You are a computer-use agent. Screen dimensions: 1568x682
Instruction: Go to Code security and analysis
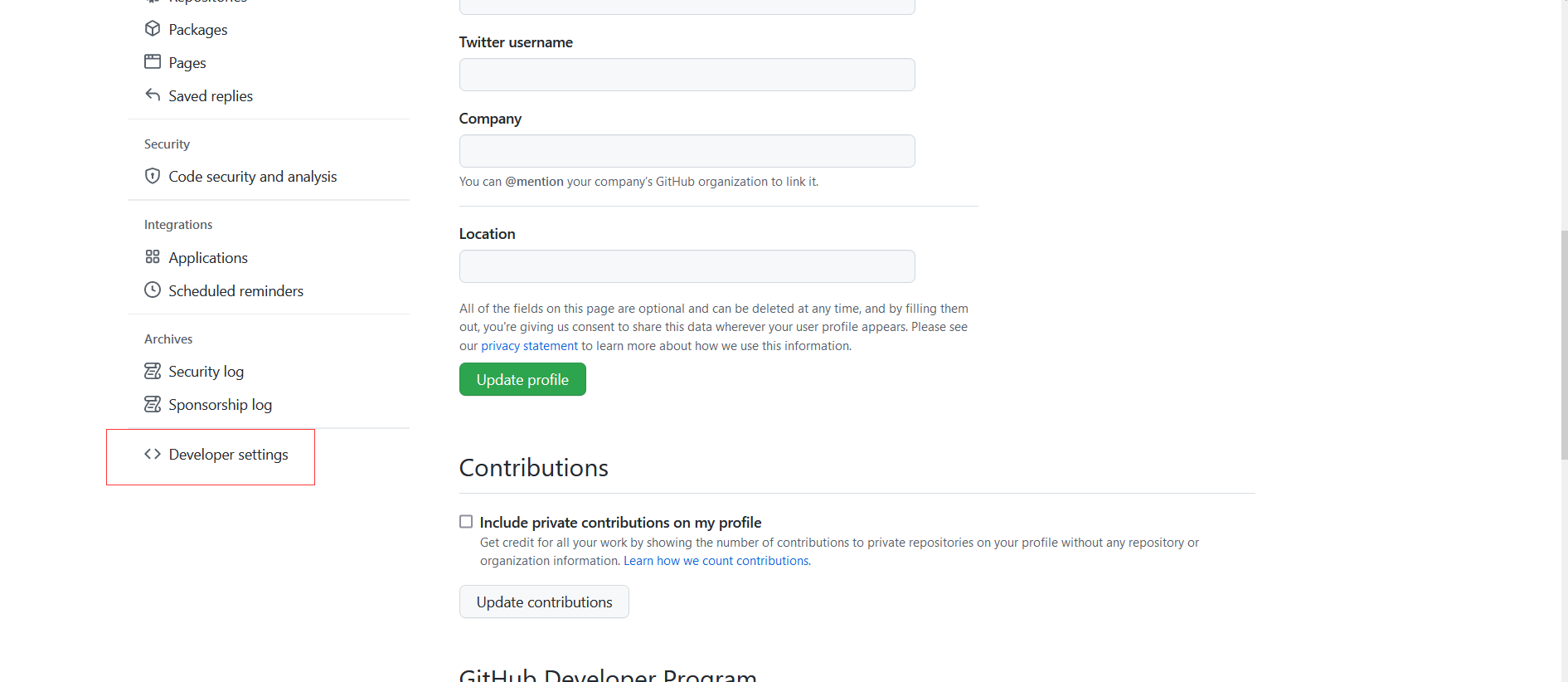point(252,177)
